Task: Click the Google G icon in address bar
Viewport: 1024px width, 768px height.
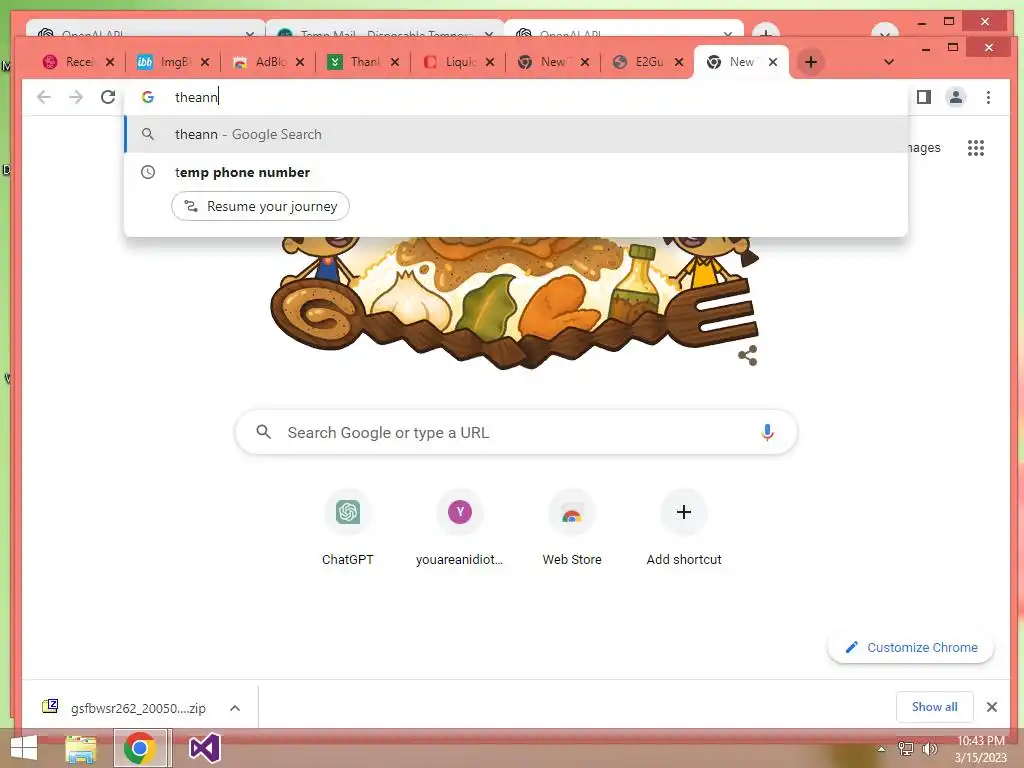Action: (148, 97)
